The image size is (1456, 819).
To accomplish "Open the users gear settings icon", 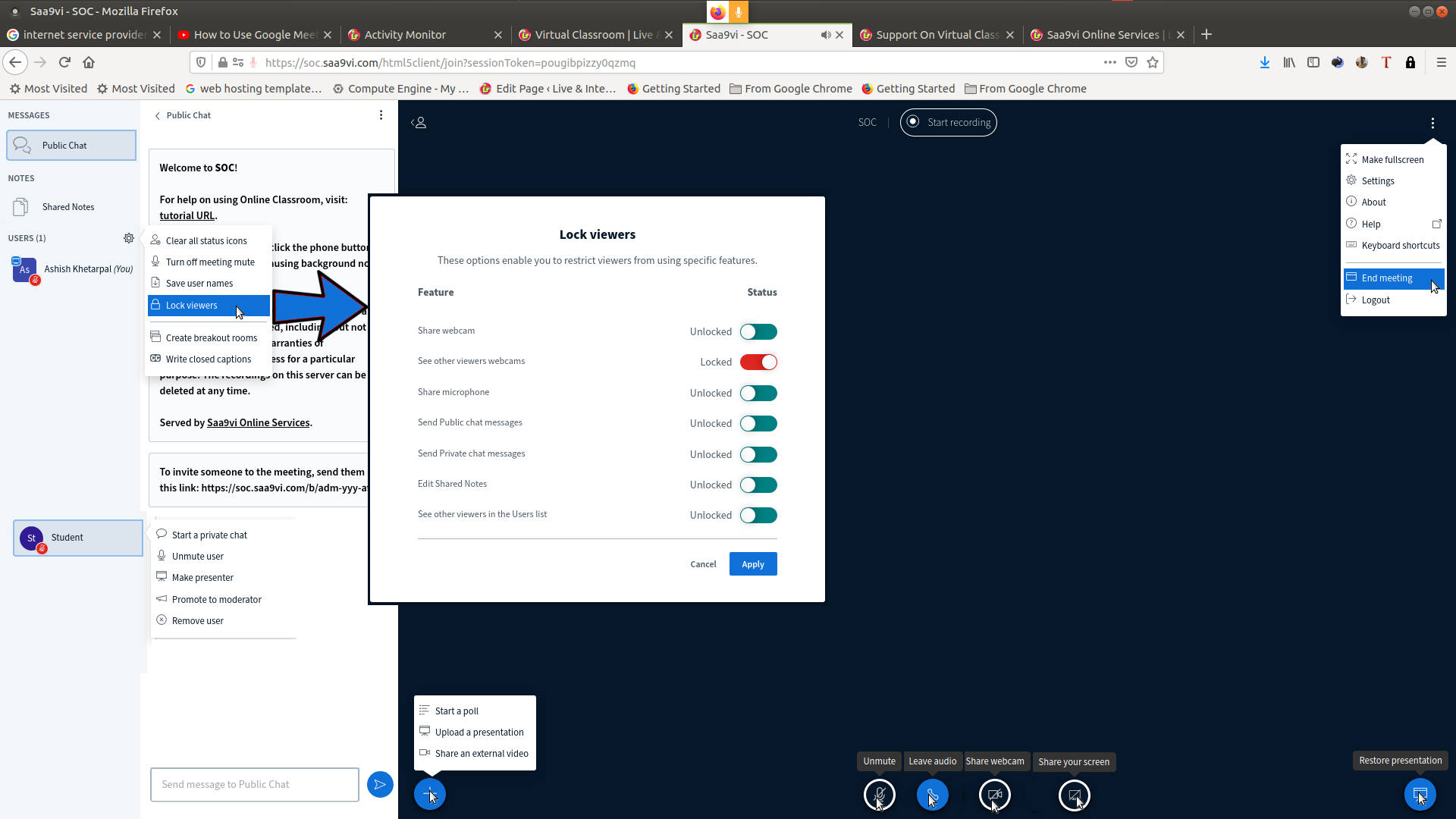I will click(129, 238).
